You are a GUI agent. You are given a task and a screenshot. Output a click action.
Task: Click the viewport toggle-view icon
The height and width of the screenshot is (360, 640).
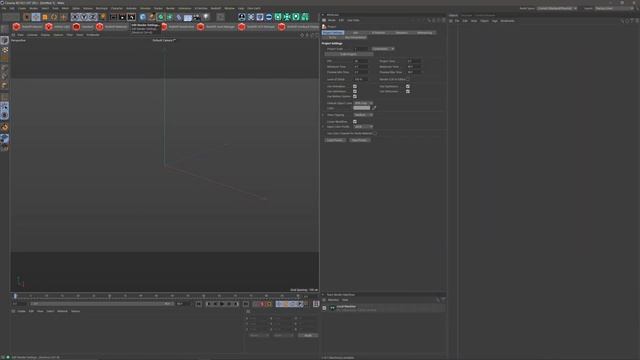pyautogui.click(x=317, y=35)
